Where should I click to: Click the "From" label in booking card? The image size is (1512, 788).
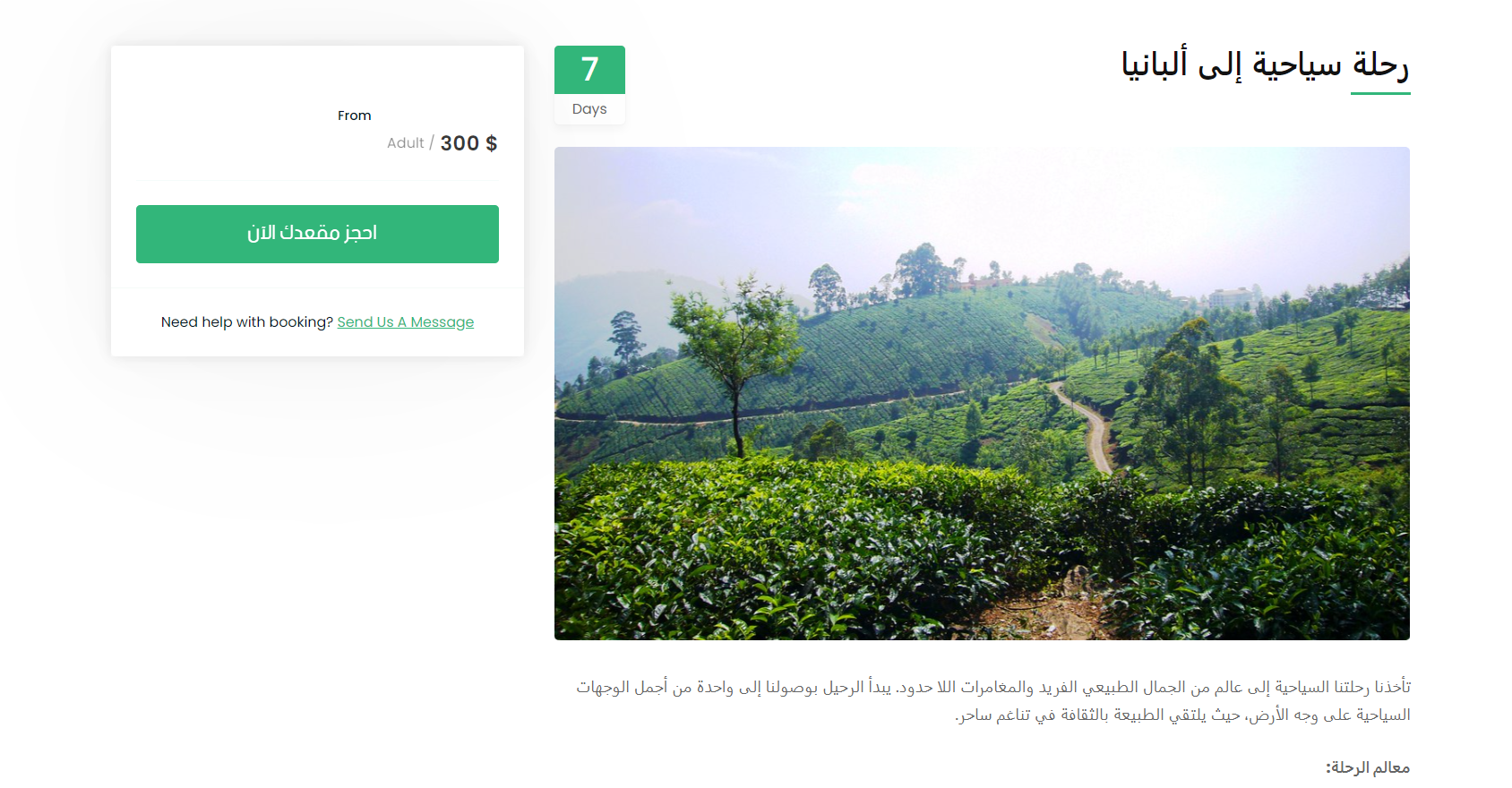pos(355,116)
